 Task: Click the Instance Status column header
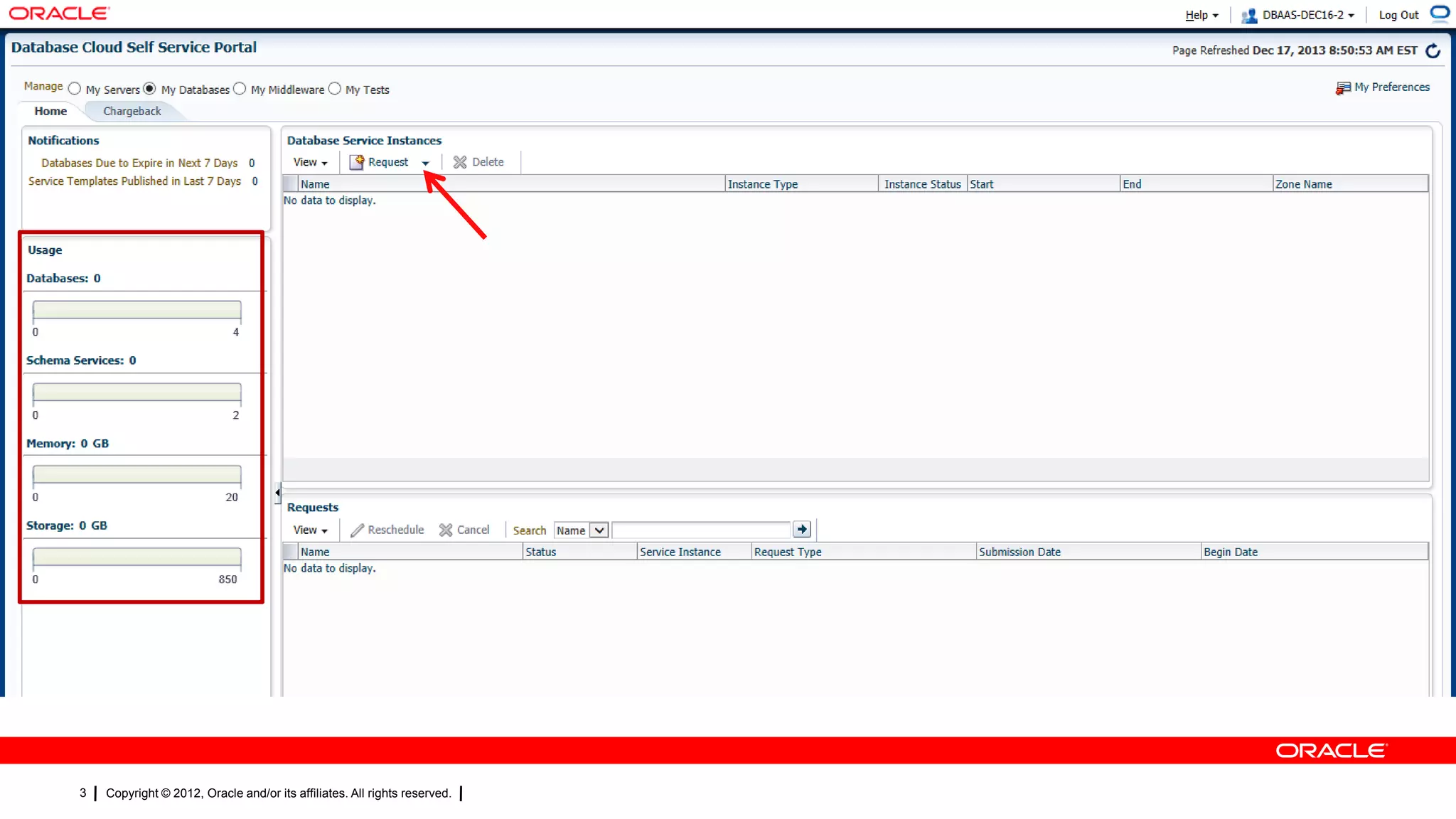922,184
